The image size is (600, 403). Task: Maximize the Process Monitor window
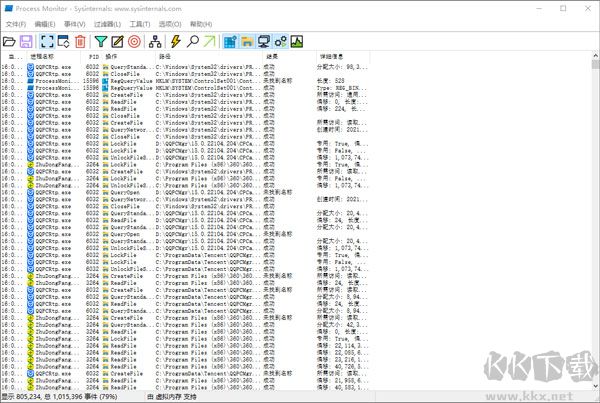pyautogui.click(x=563, y=8)
